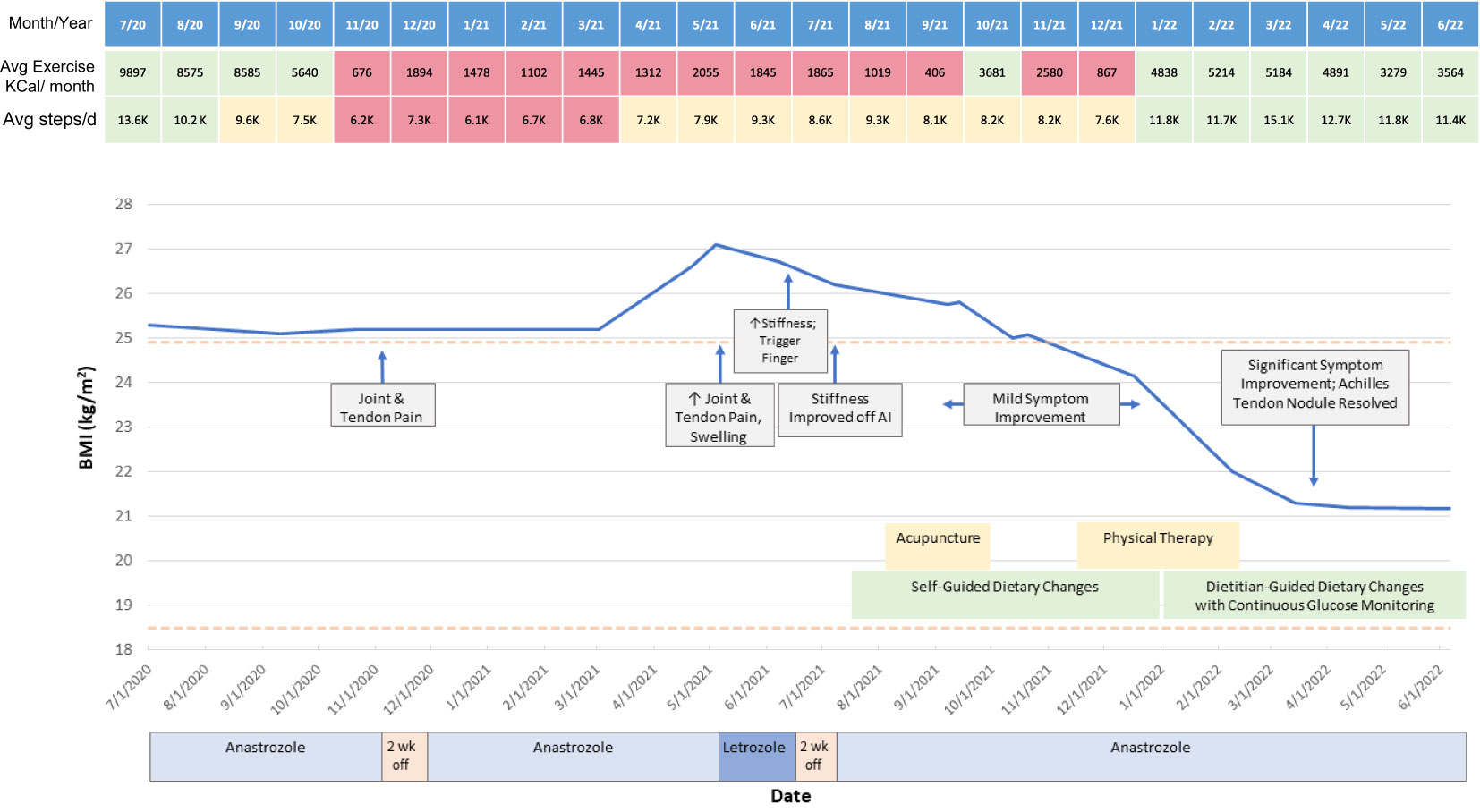Viewport: 1480px width, 812px height.
Task: Click the '6.8K' average steps cell
Action: (x=591, y=120)
